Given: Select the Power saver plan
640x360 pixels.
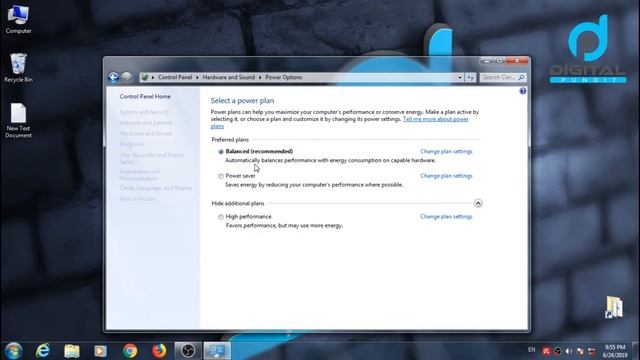Looking at the screenshot, I should click(221, 176).
